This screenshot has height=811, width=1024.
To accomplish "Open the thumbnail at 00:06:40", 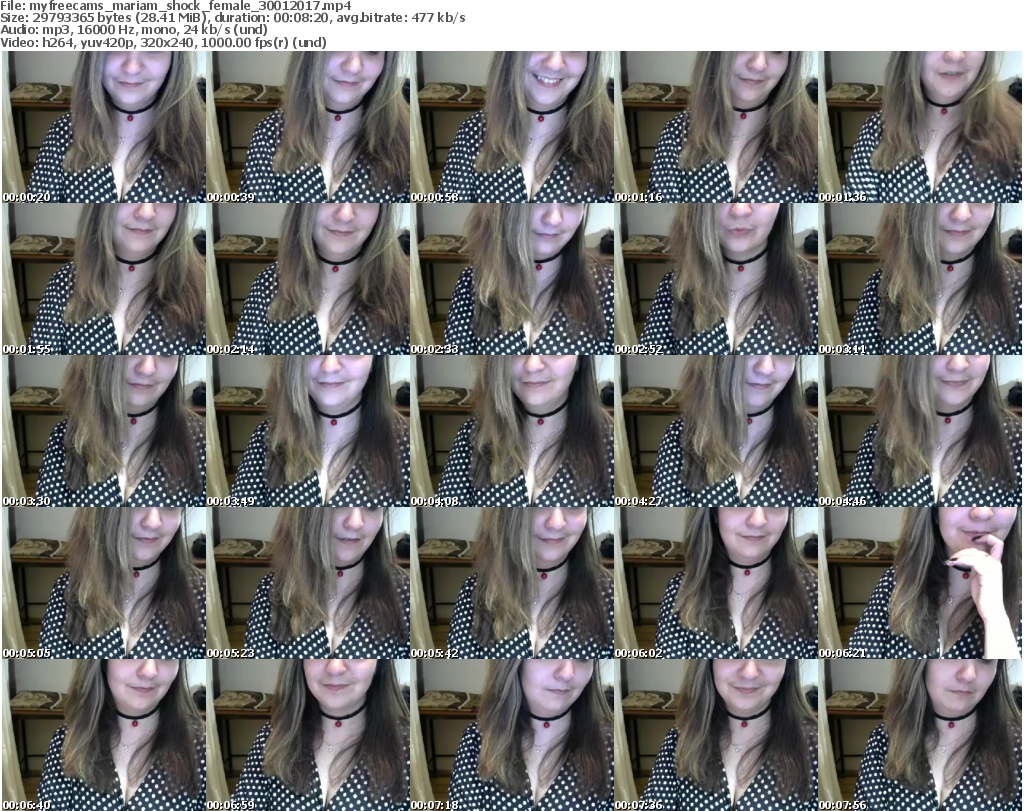I will [x=104, y=735].
